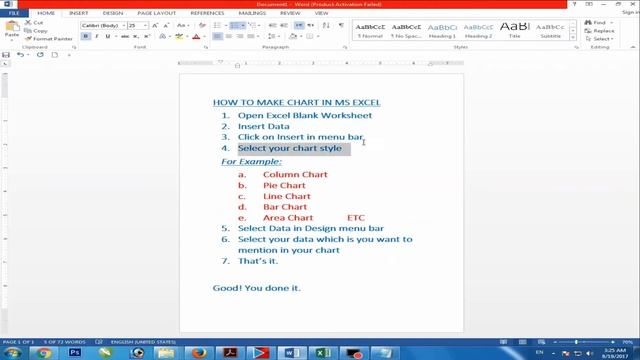Expand the Styles gallery more arrow
The width and height of the screenshot is (640, 360).
573,37
